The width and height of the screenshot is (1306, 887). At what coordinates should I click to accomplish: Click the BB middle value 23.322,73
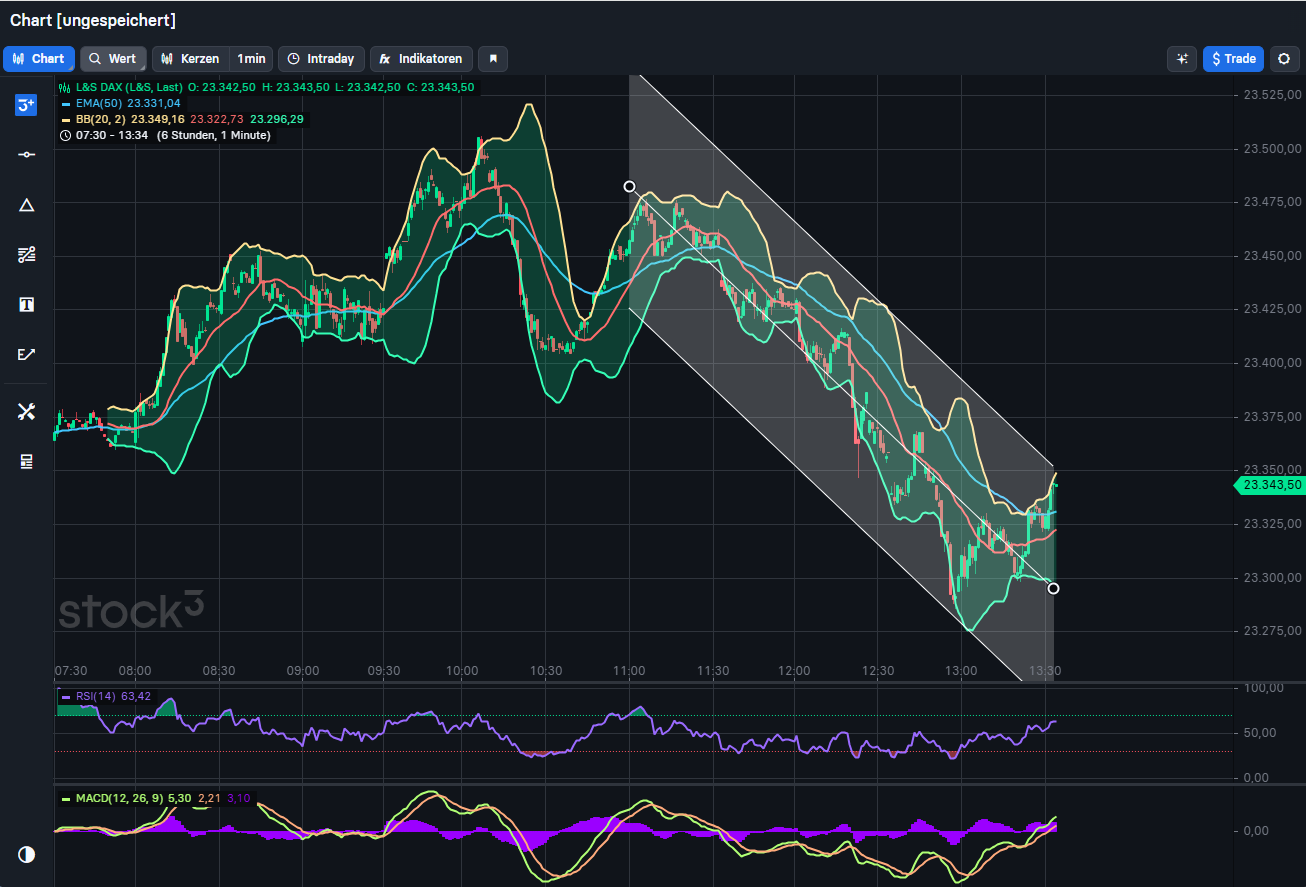coord(218,119)
